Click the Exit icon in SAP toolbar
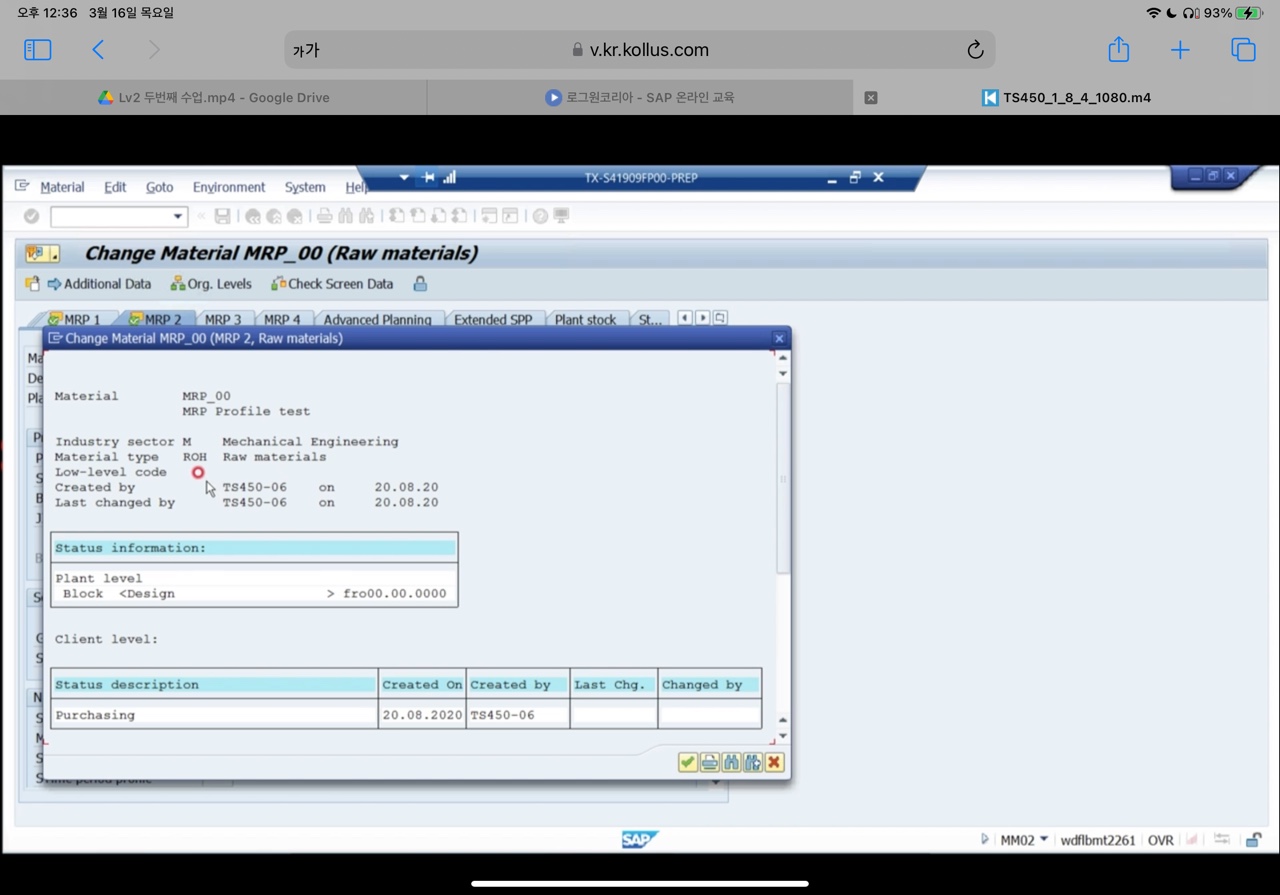Screen dimensions: 1280x895 point(274,216)
